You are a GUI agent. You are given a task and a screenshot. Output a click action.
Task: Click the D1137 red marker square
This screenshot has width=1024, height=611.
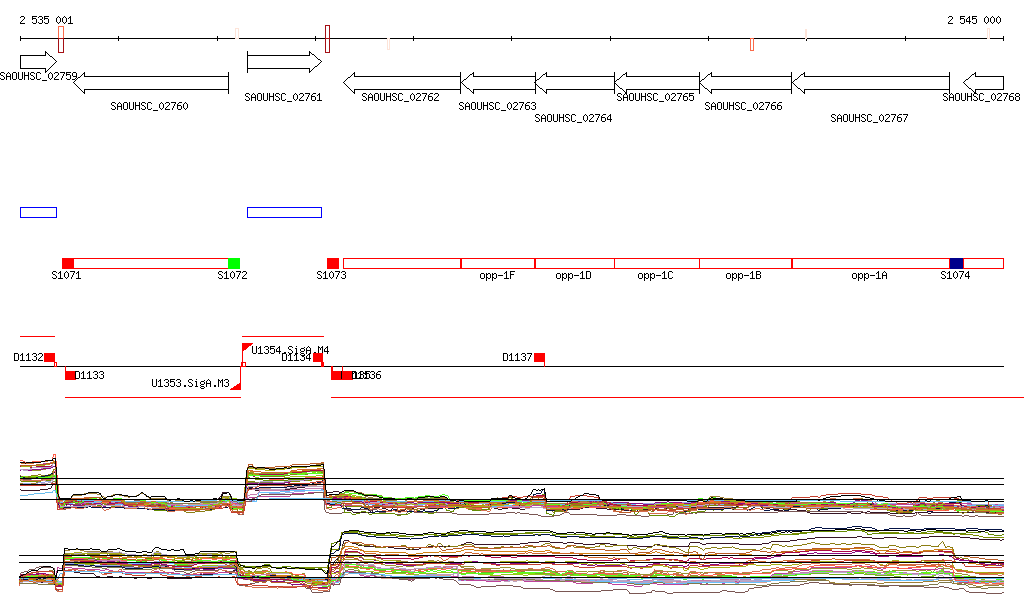tap(539, 357)
